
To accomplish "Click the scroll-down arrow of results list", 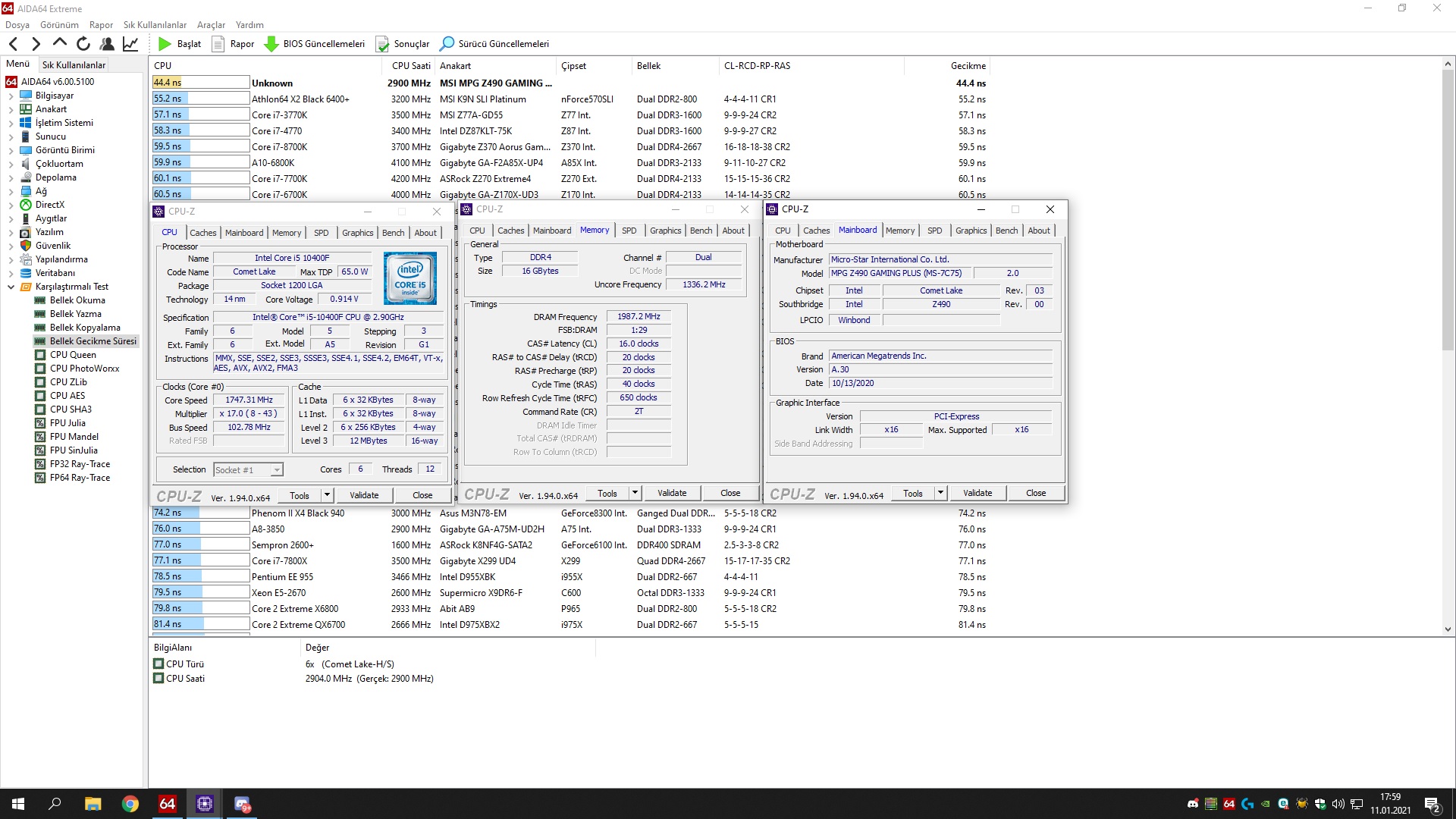I will pyautogui.click(x=1448, y=629).
